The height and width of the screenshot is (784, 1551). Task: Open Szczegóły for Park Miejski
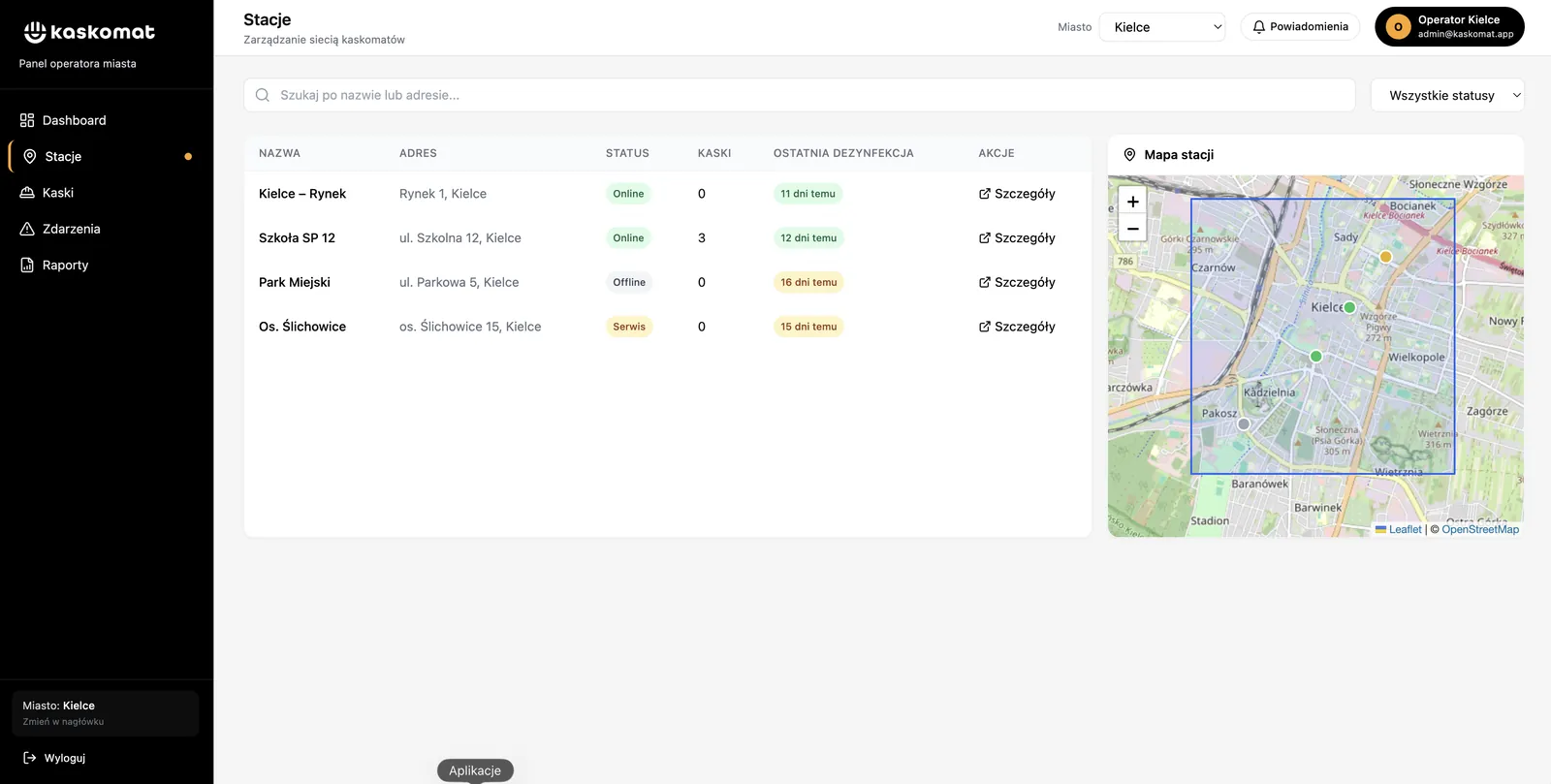coord(1017,283)
